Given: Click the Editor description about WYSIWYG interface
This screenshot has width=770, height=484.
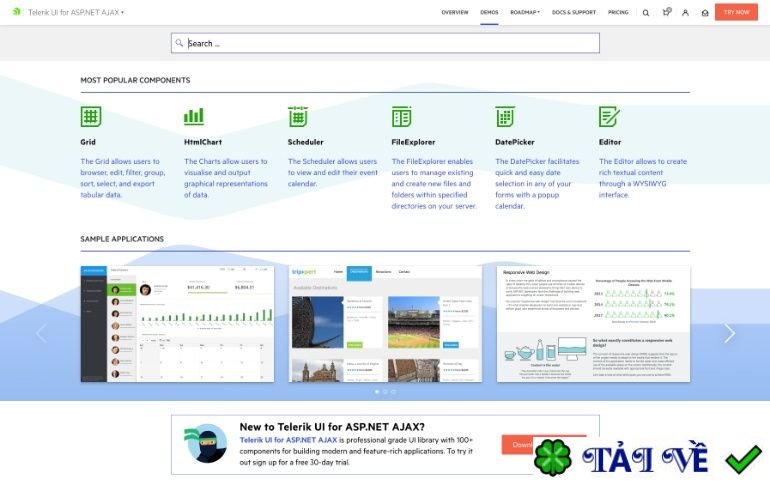Looking at the screenshot, I should point(643,178).
